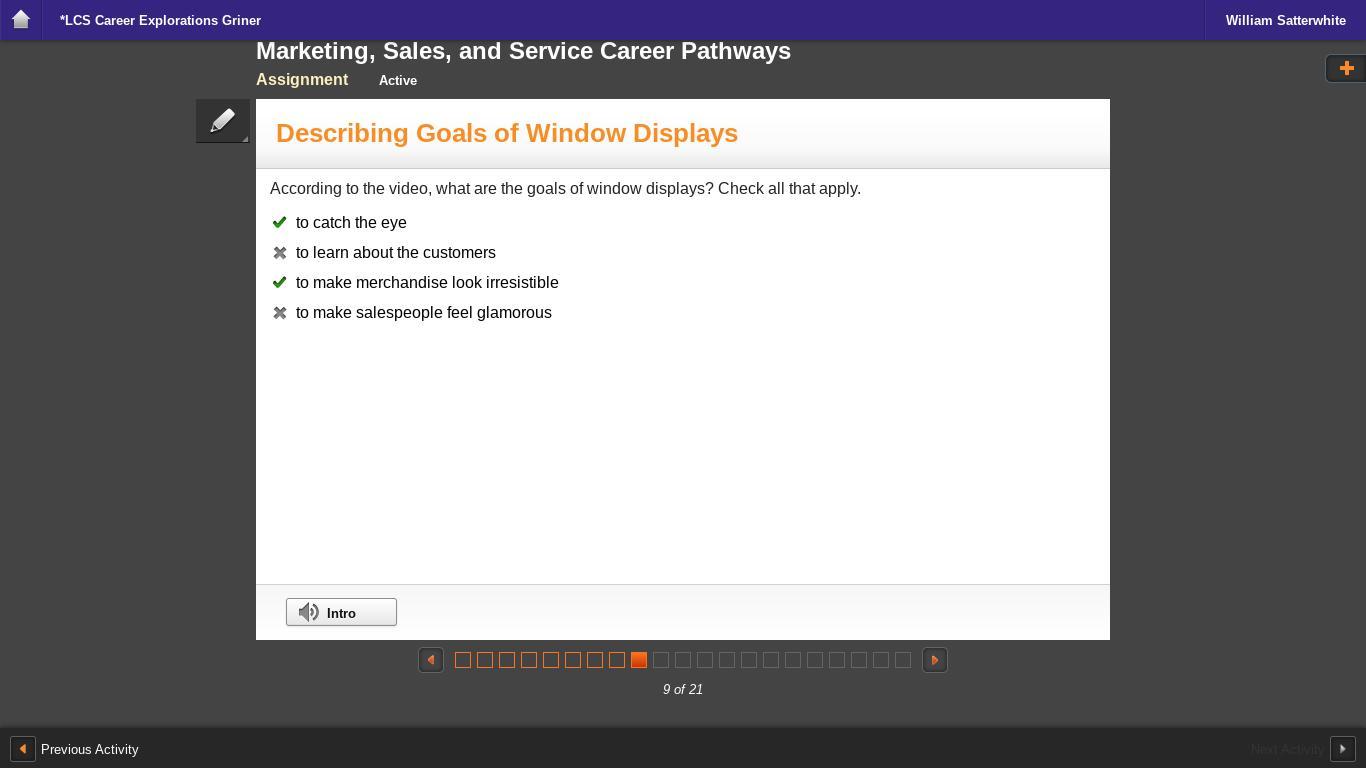Select the highlighted current question 9 square
This screenshot has width=1366, height=768.
click(x=639, y=660)
